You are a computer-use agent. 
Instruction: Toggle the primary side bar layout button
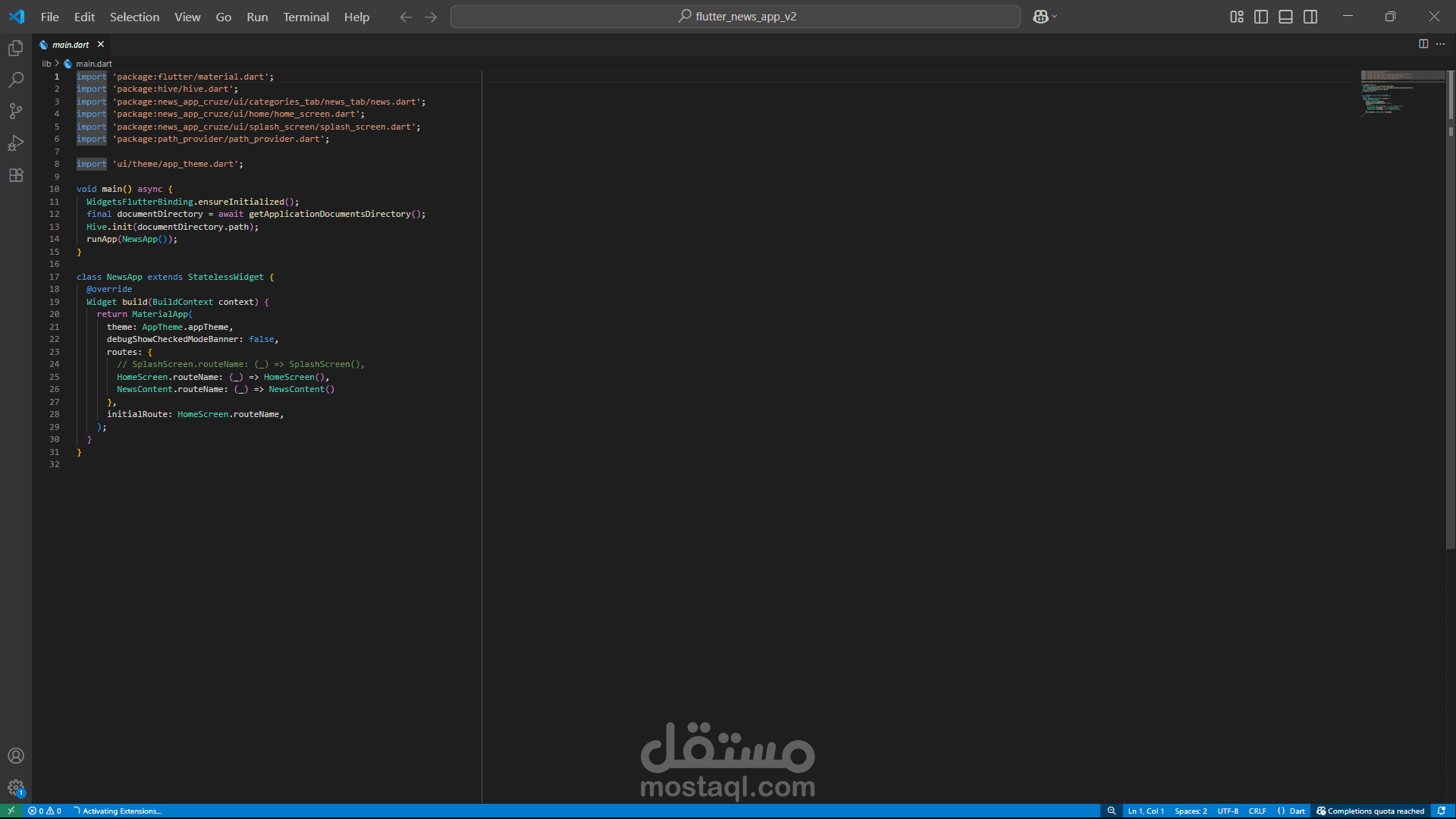(1261, 17)
